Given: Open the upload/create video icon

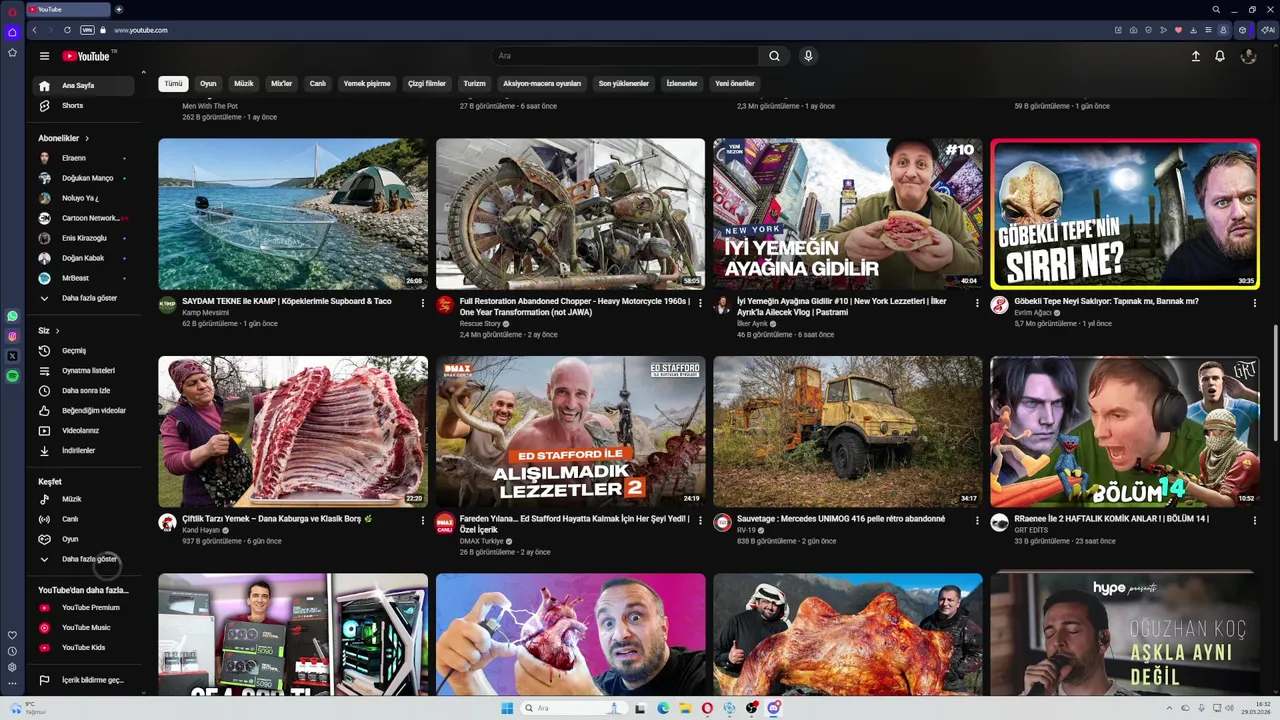Looking at the screenshot, I should pos(1195,56).
